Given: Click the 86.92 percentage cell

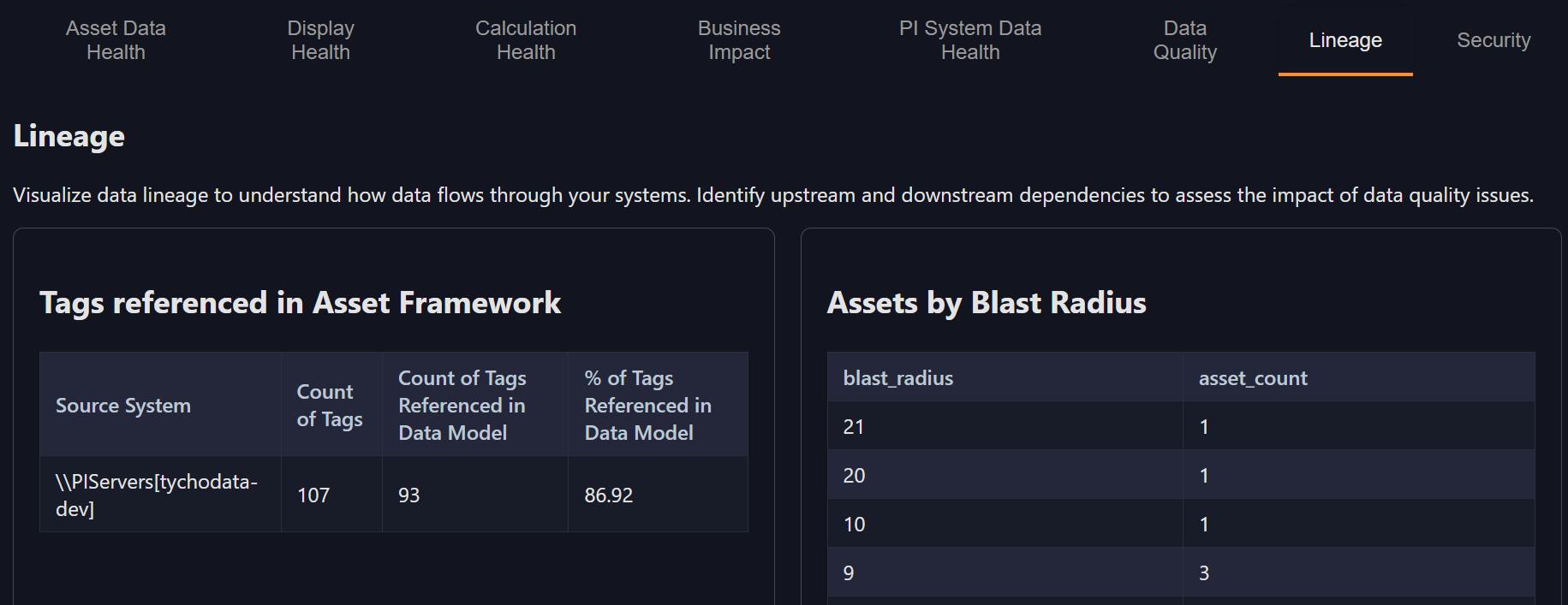Looking at the screenshot, I should (x=608, y=495).
